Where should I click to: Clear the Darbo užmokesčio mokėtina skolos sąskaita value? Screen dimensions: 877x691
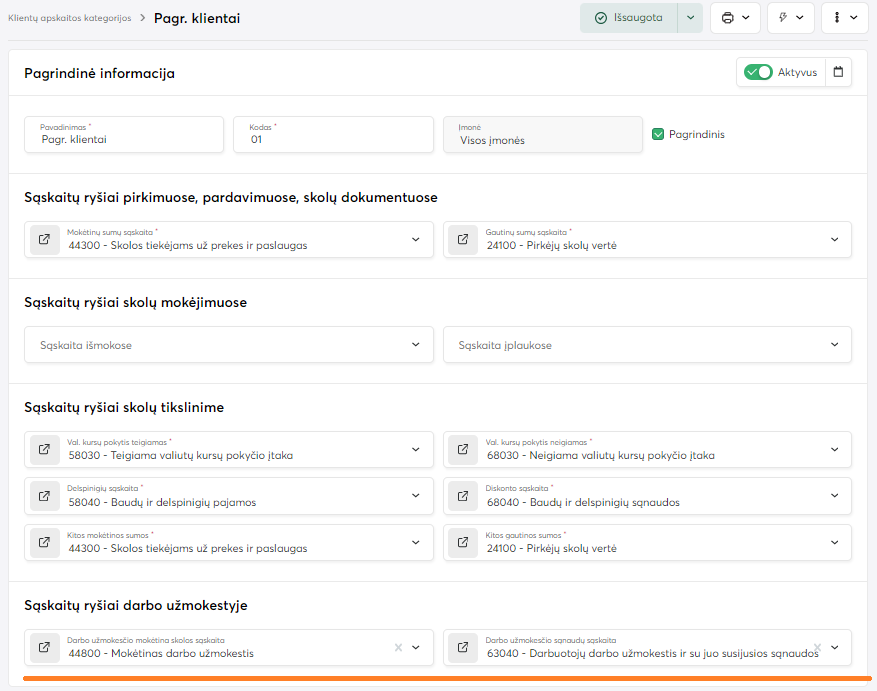tap(398, 648)
